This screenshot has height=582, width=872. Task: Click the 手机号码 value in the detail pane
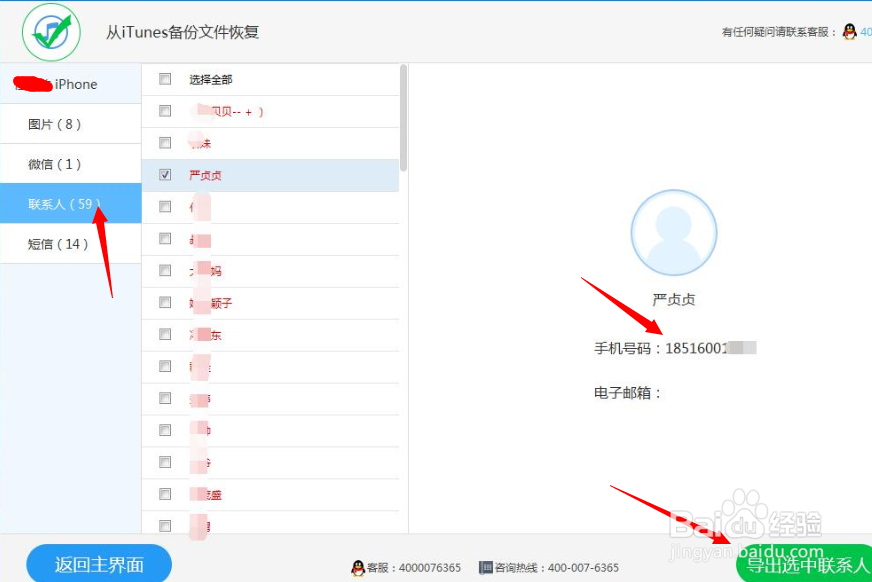711,349
